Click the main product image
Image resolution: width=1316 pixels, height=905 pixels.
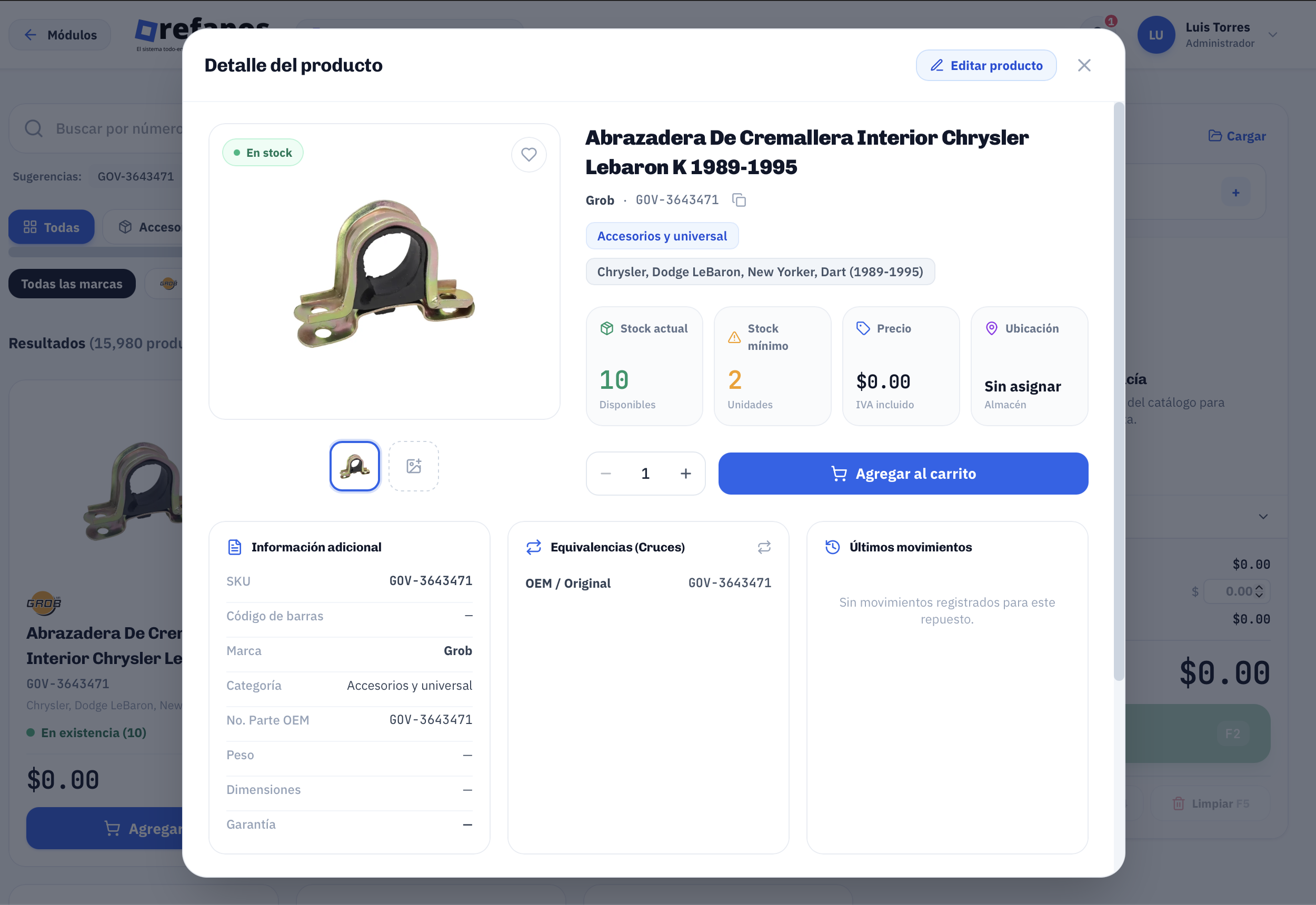pyautogui.click(x=384, y=273)
